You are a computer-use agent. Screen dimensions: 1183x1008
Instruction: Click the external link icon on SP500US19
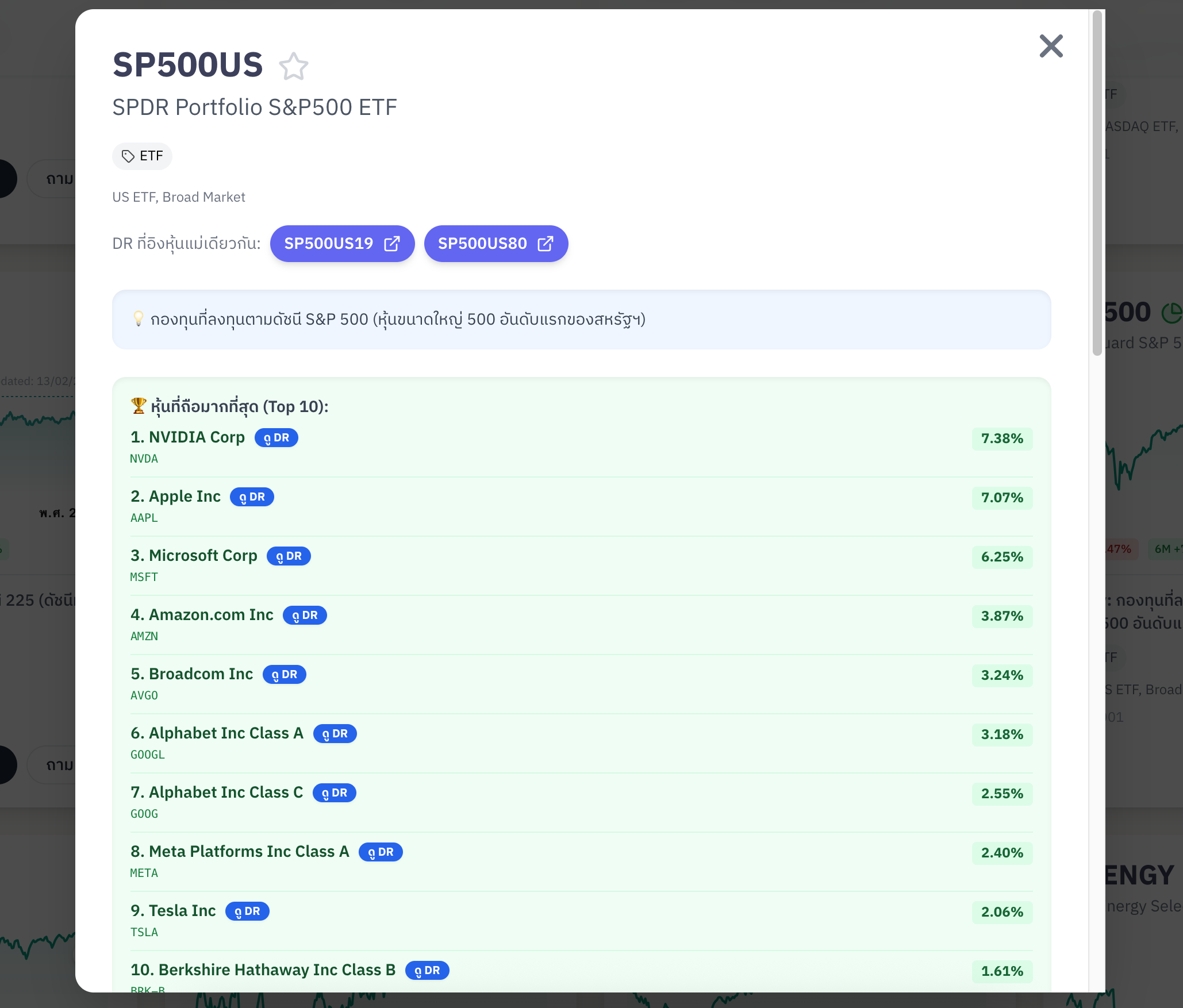tap(392, 244)
